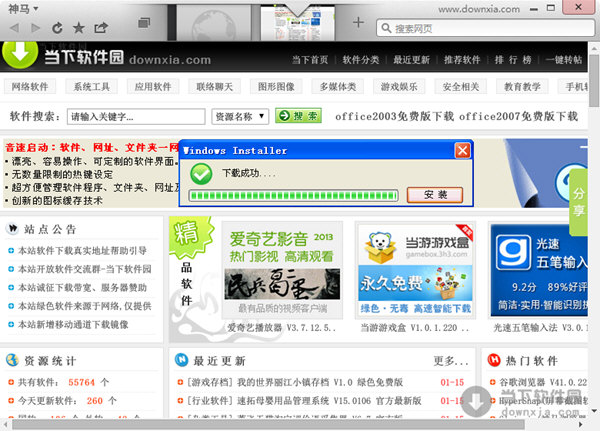The width and height of the screenshot is (600, 431).
Task: Select the active downxia page tab thumbnail
Action: pyautogui.click(x=298, y=23)
